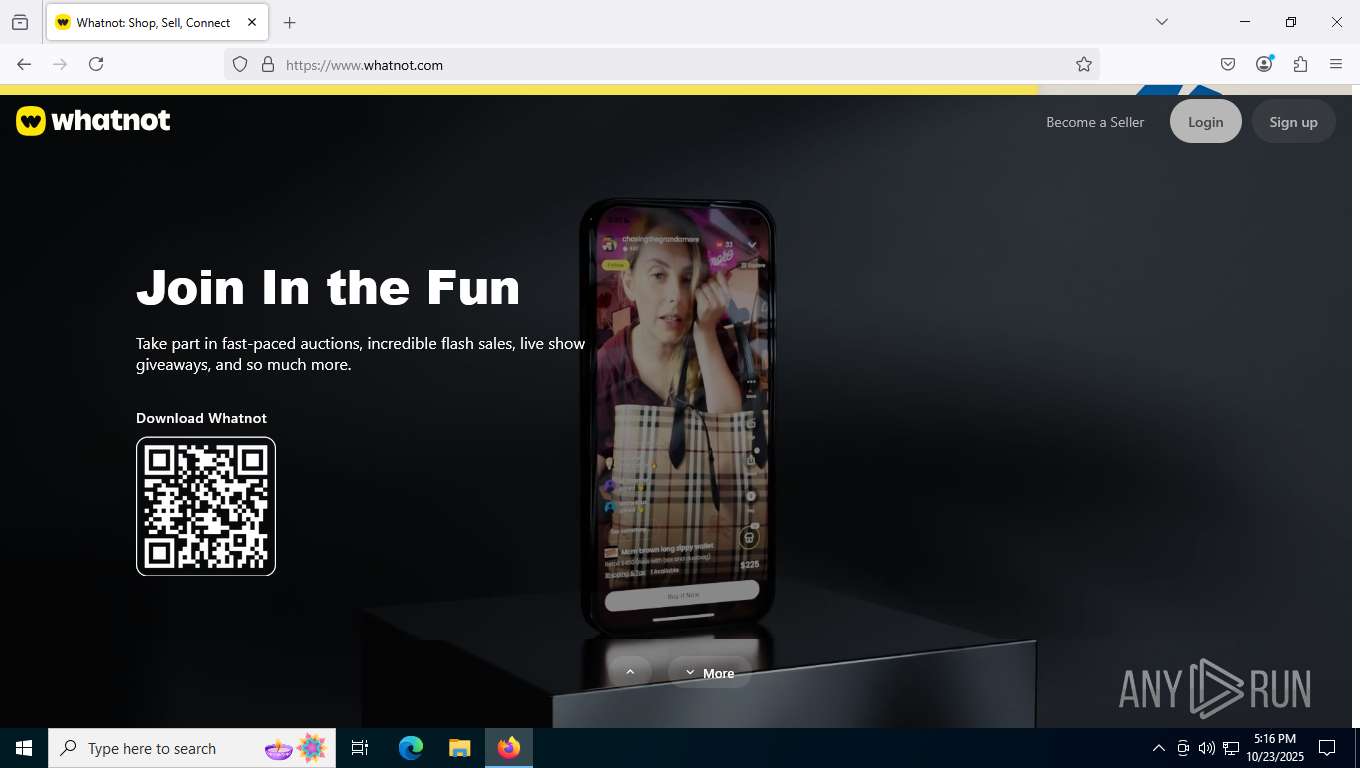Click the Join In the Fun heading
Screen dimensions: 1360x768
[328, 287]
